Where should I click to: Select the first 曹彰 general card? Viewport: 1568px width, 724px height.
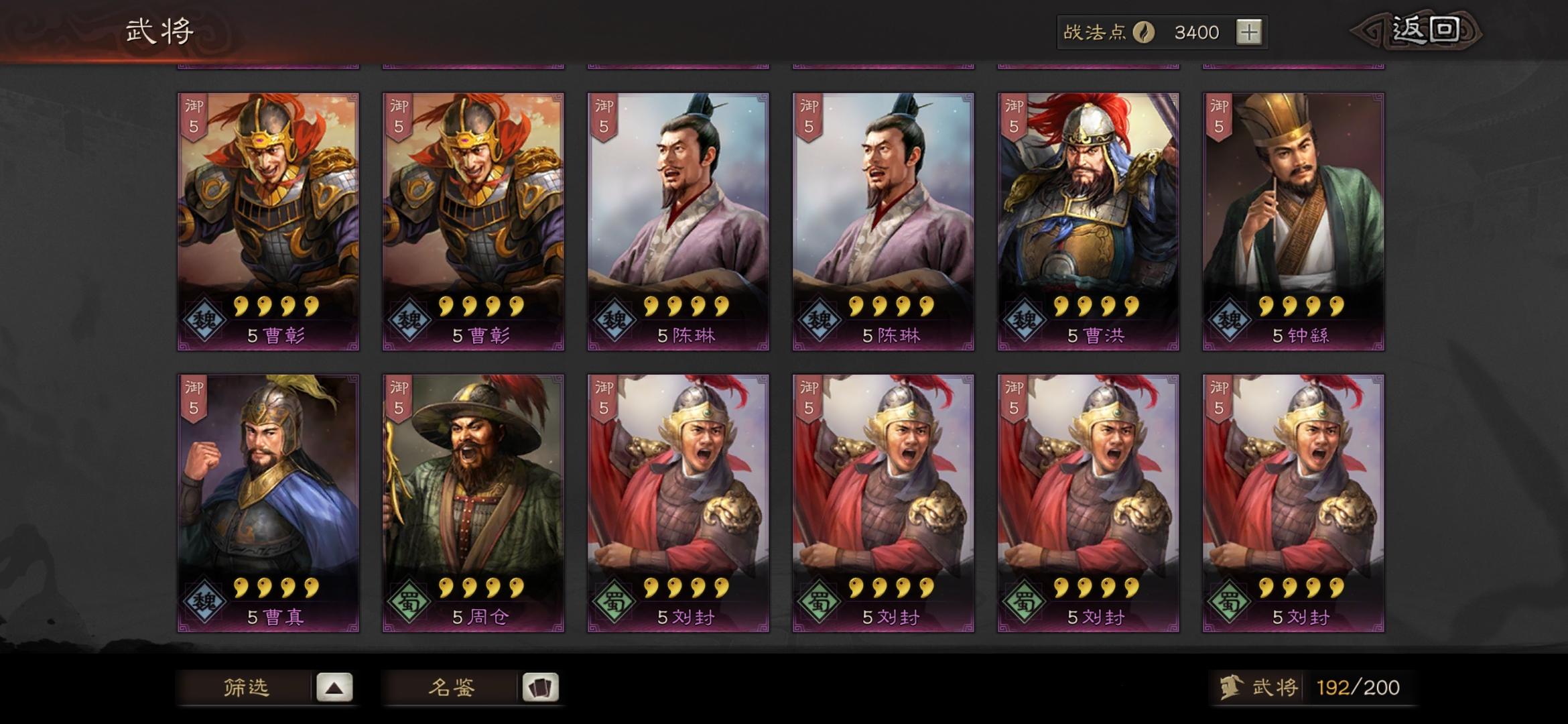(x=268, y=222)
